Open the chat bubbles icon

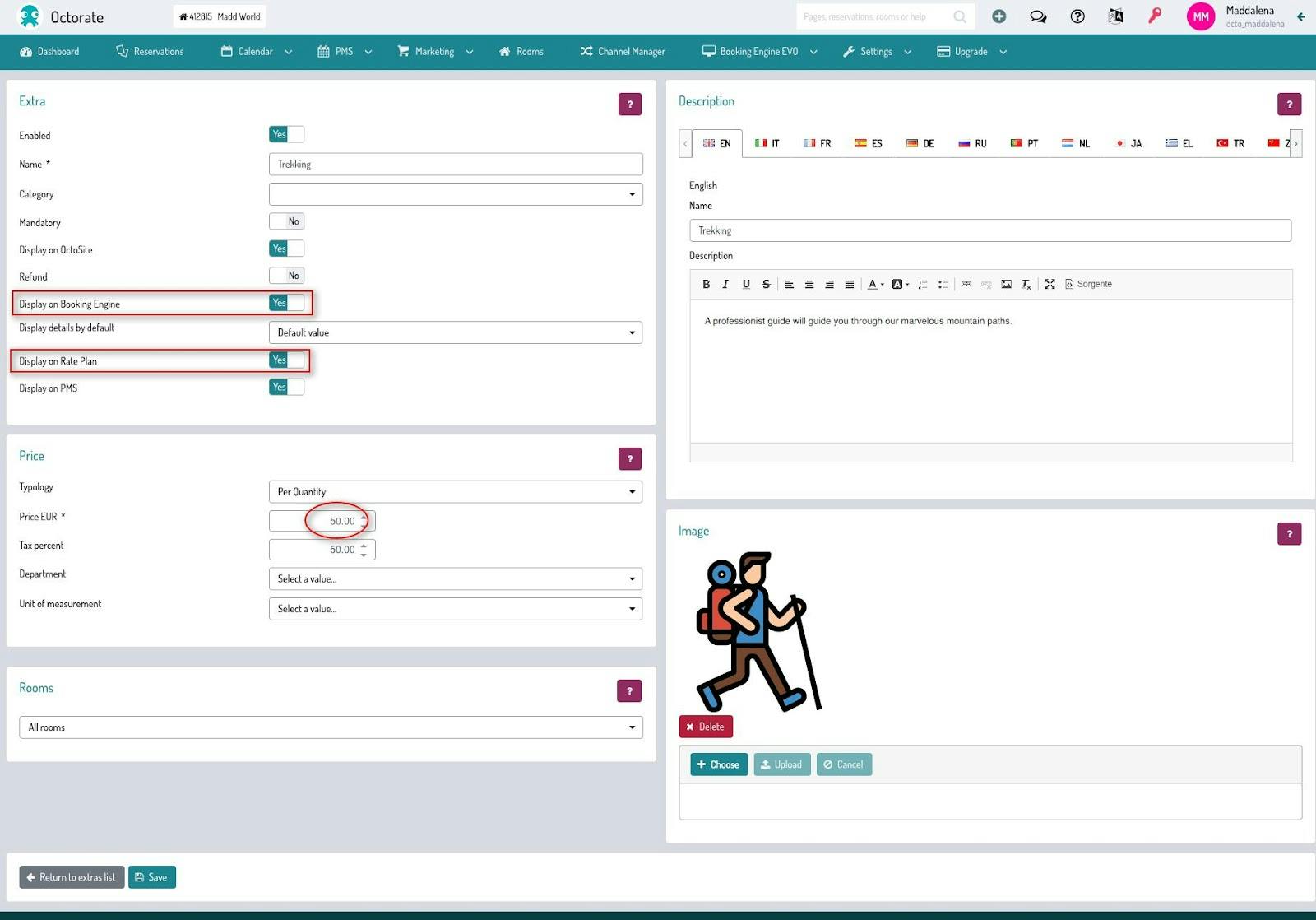[x=1038, y=16]
